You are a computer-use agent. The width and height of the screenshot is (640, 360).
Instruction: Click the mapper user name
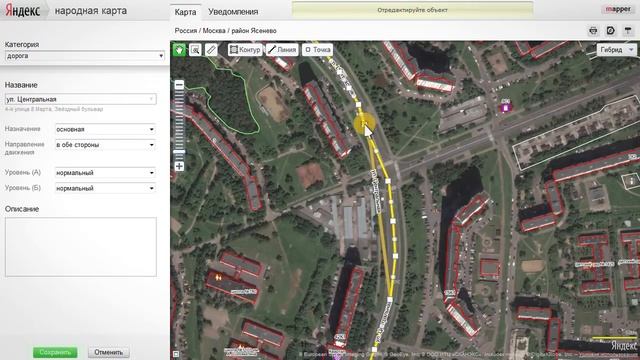point(618,9)
